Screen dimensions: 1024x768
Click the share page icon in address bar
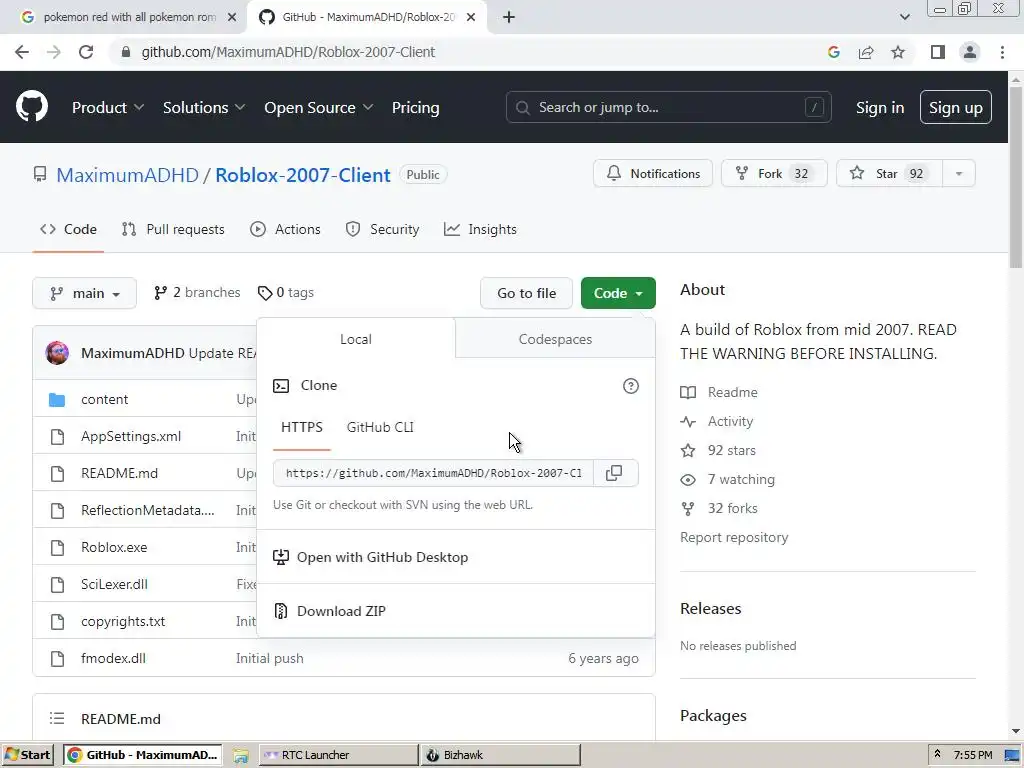[x=866, y=52]
